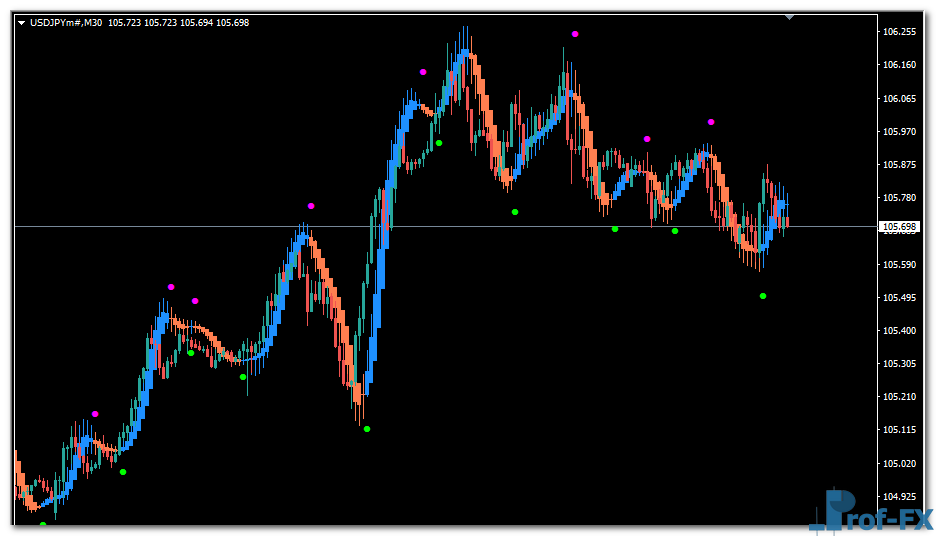Click the white triangle beside USDJPYm#,M30

22,22
